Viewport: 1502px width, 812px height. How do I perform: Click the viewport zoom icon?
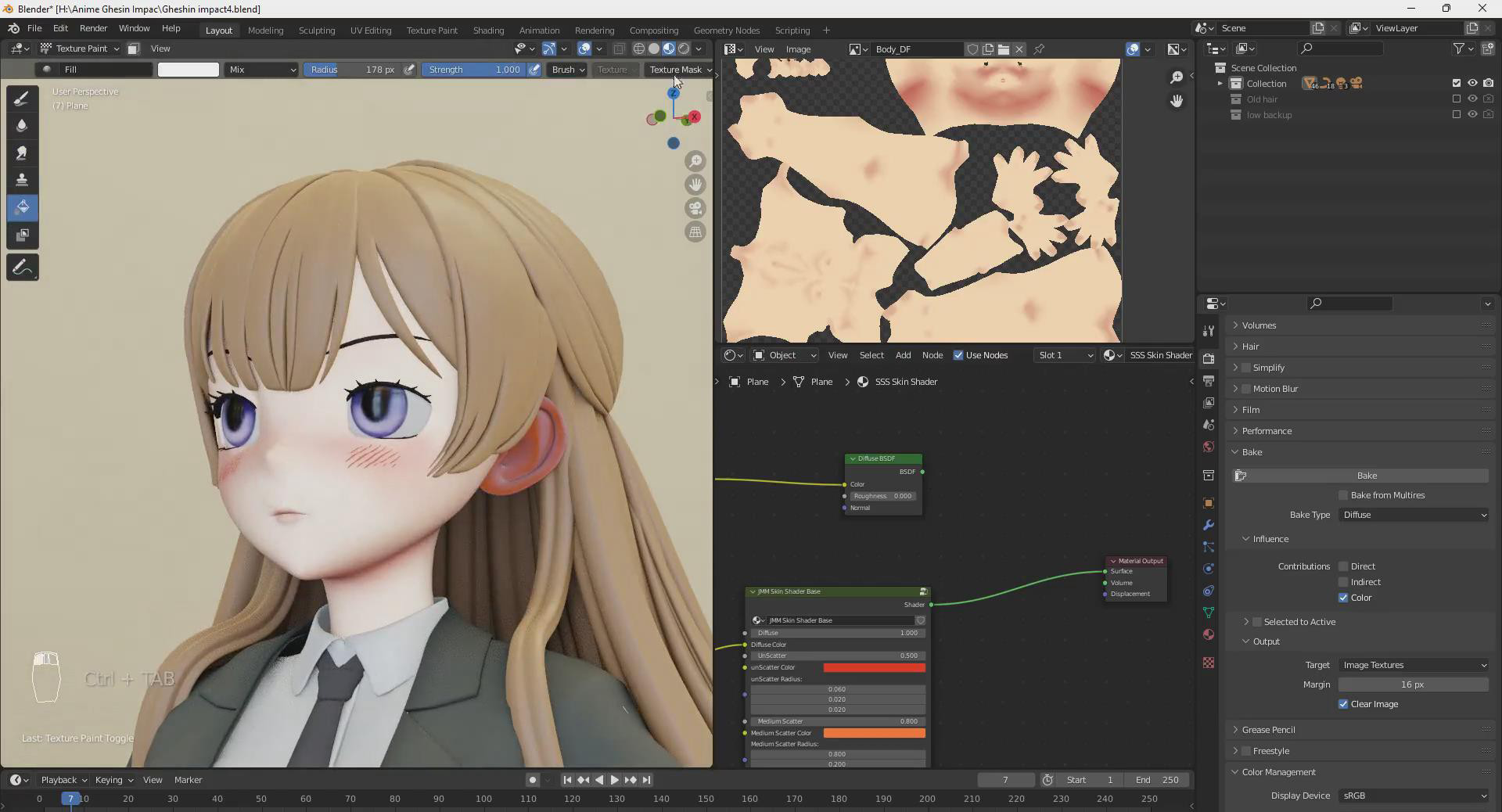coord(695,161)
